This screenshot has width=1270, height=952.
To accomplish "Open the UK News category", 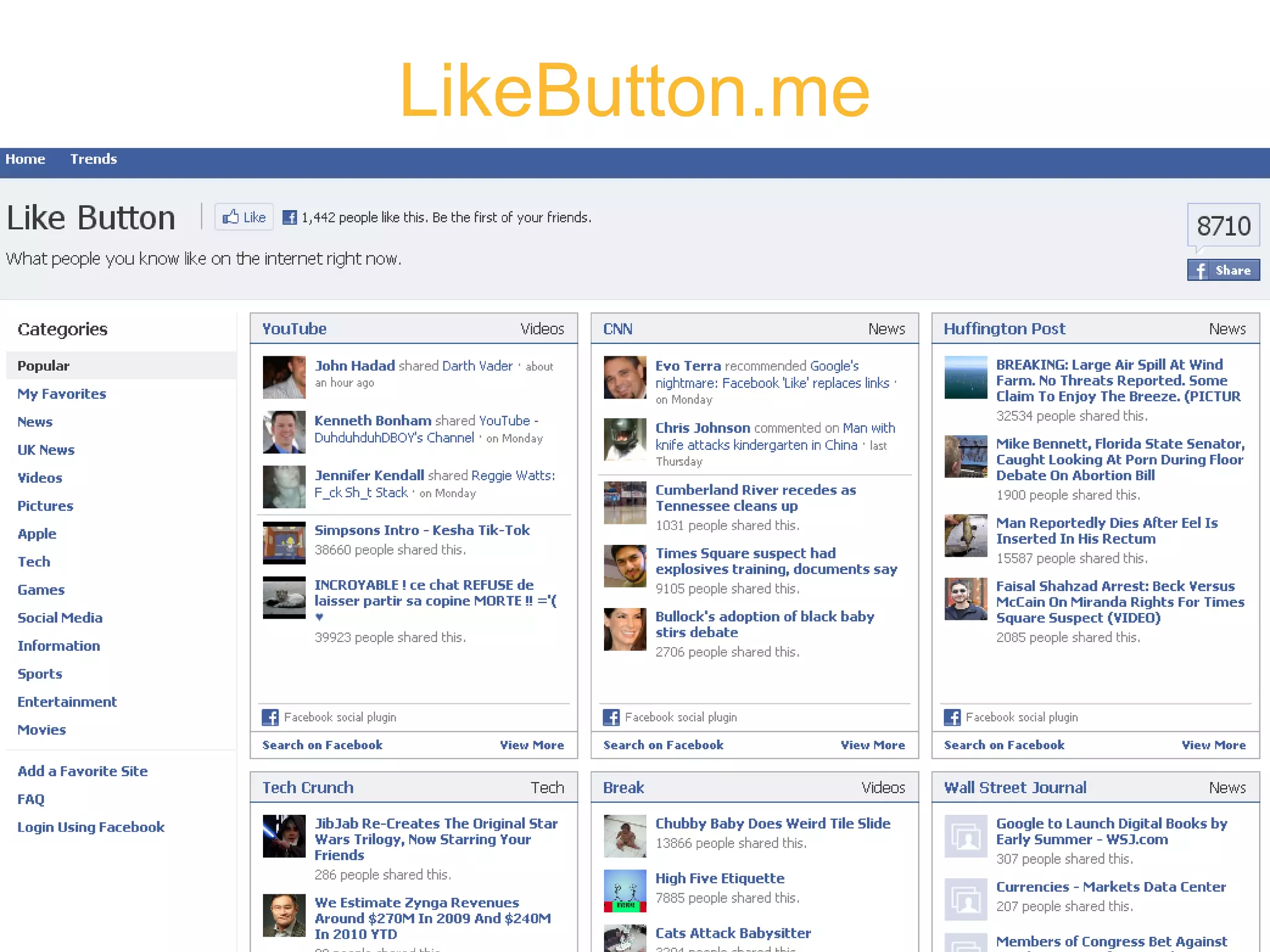I will point(46,450).
